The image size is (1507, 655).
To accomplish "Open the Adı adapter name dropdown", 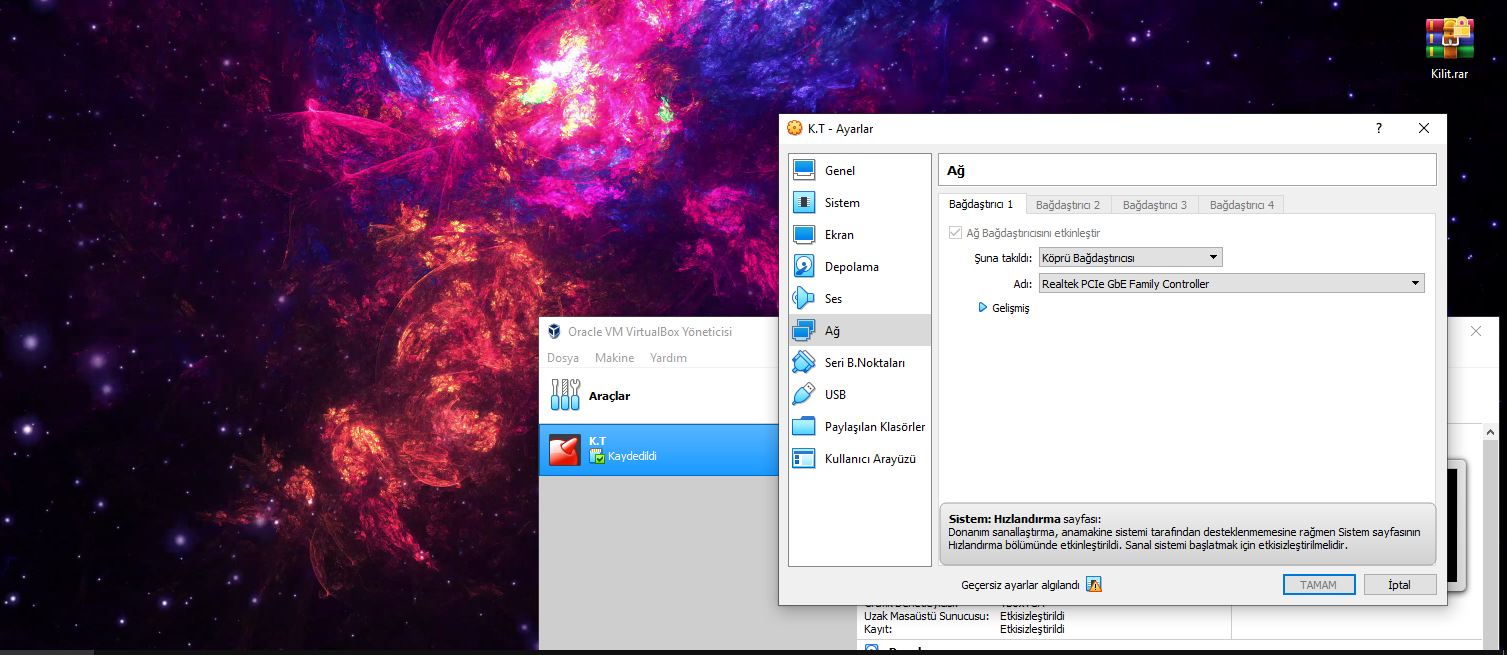I will click(1232, 284).
